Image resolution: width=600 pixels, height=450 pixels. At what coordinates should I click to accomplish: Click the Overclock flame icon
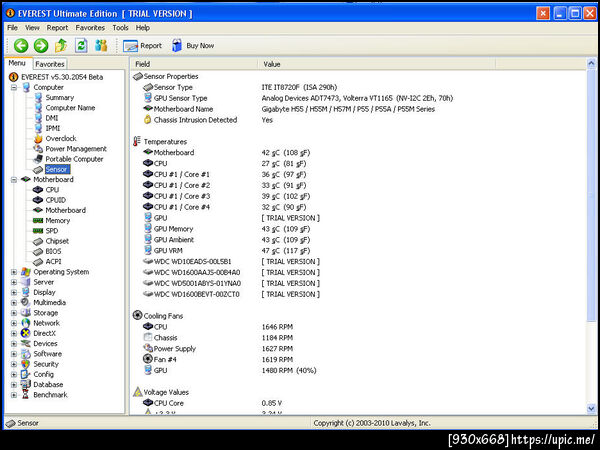point(38,139)
